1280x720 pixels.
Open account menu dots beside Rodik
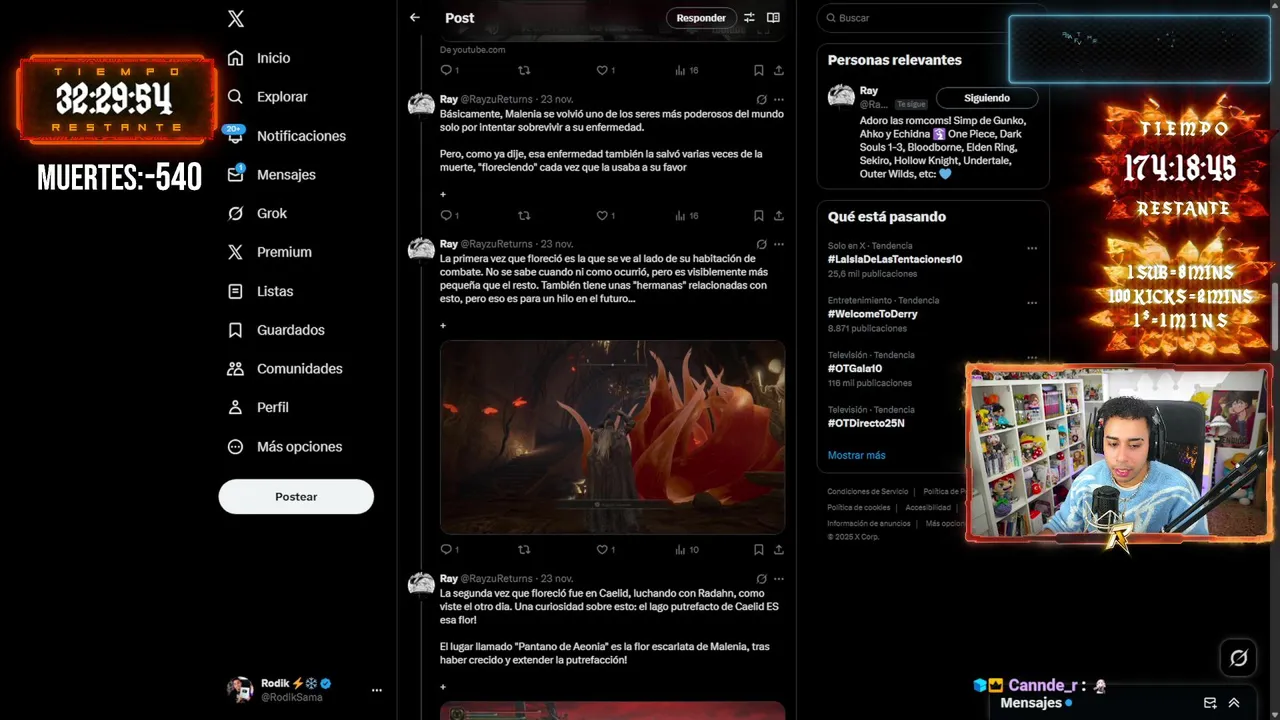point(377,690)
